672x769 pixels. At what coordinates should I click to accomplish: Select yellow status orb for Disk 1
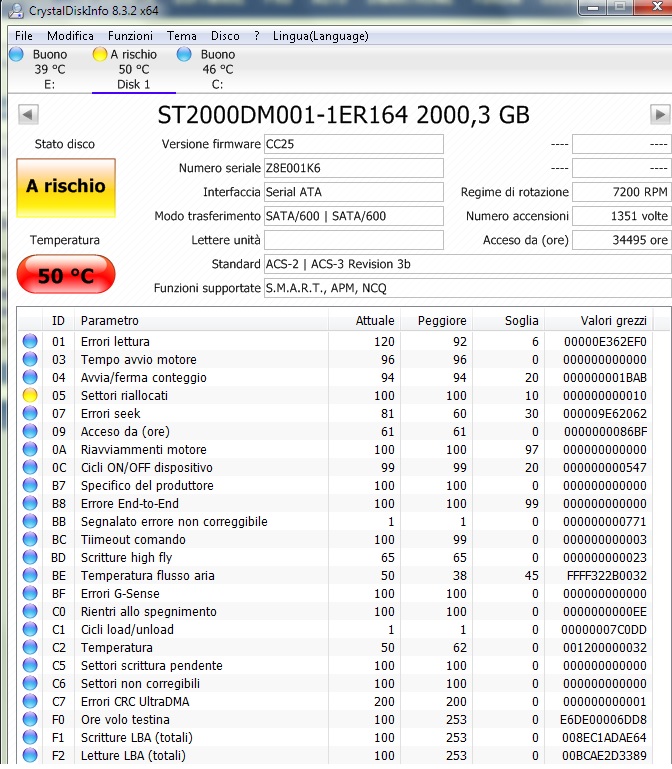point(100,54)
